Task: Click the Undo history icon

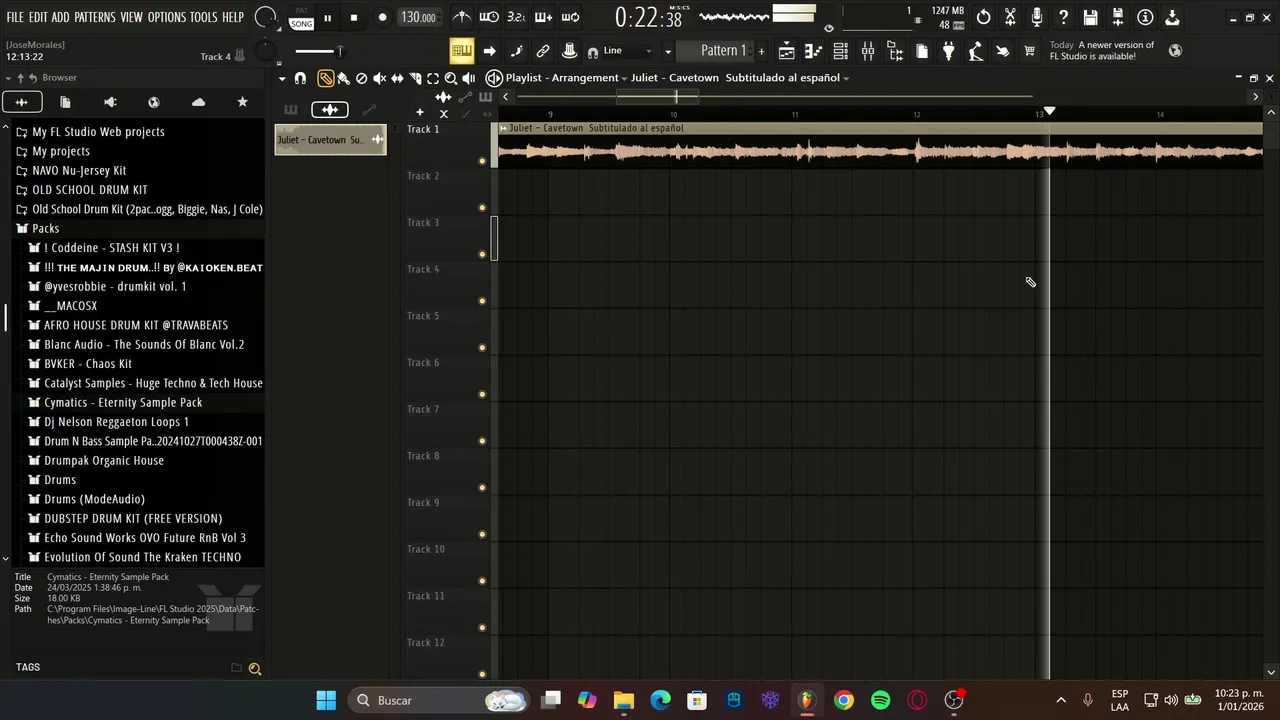Action: 984,17
